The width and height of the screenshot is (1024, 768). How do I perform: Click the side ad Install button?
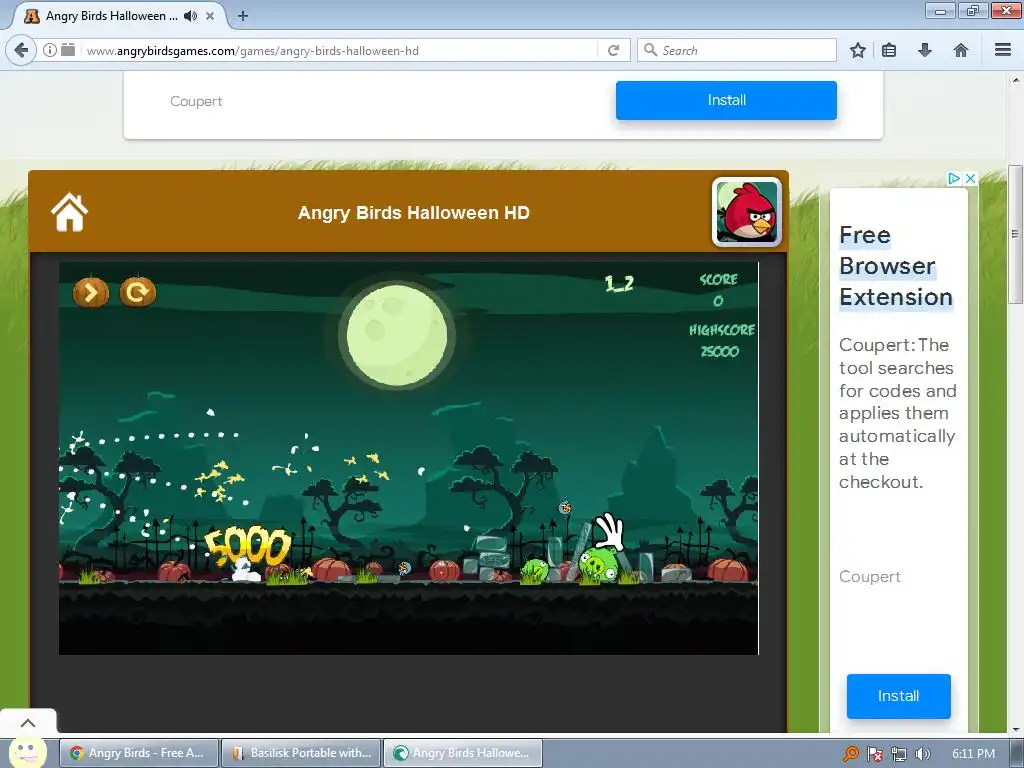pos(899,696)
